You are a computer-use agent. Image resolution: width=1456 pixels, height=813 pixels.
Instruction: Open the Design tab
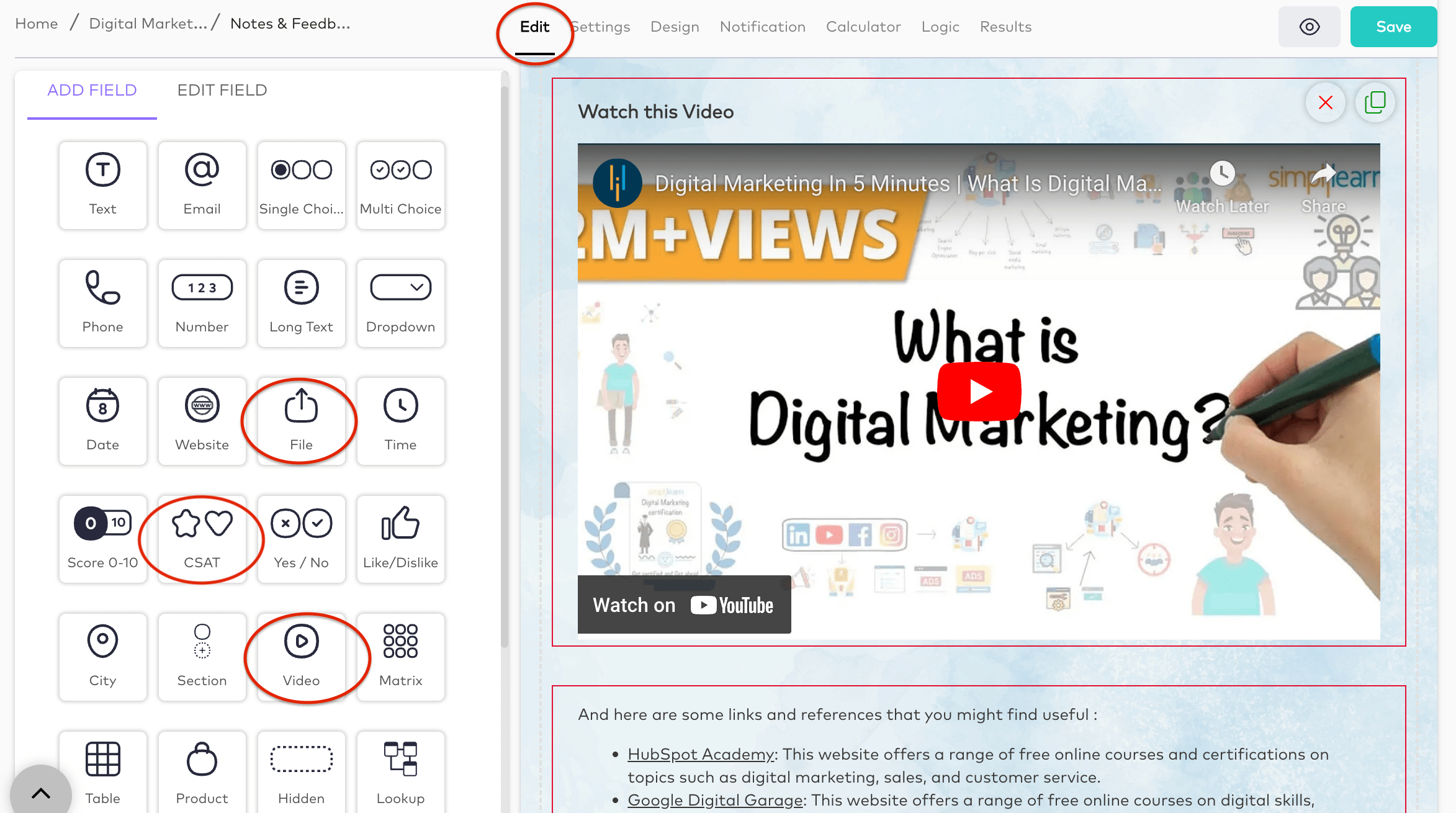pyautogui.click(x=675, y=27)
